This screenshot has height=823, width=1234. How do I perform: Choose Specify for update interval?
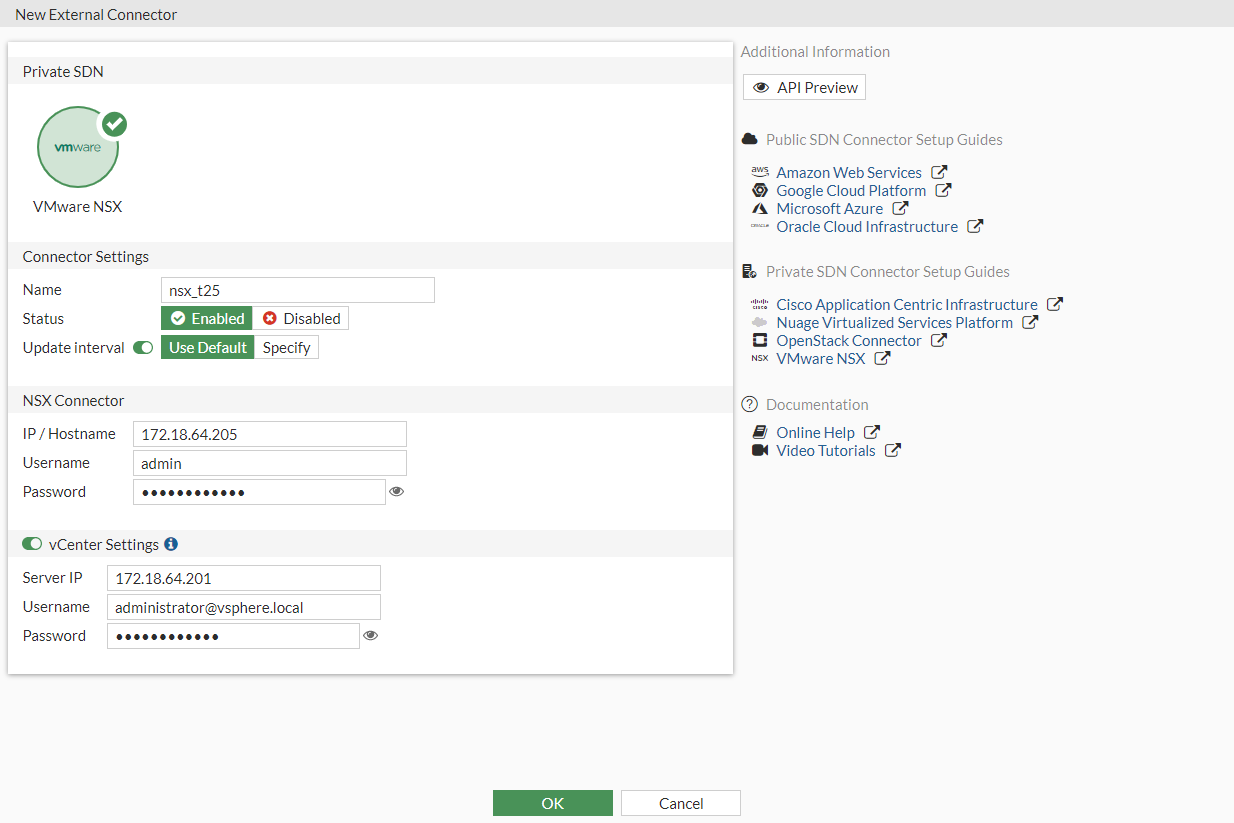pos(286,348)
